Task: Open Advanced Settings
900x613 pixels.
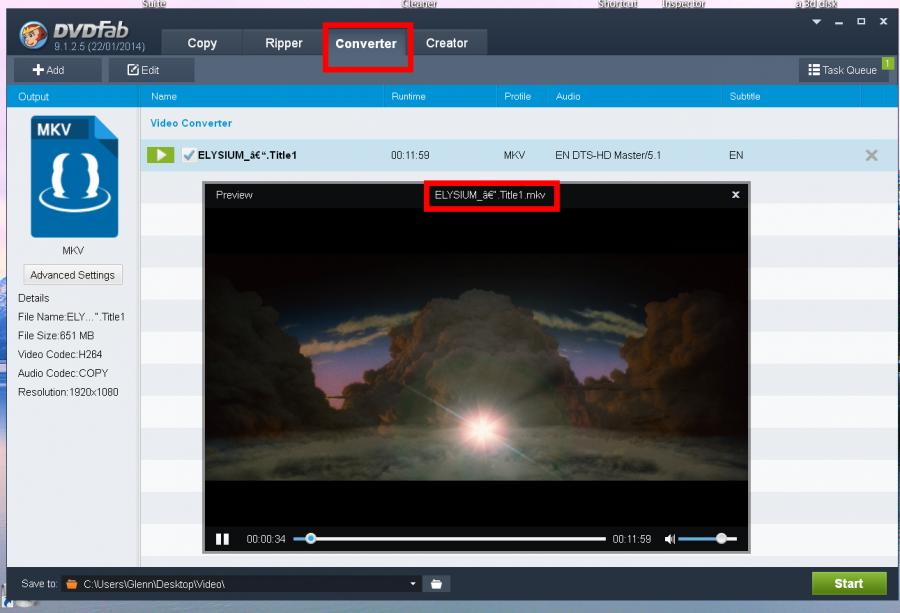Action: pos(72,275)
